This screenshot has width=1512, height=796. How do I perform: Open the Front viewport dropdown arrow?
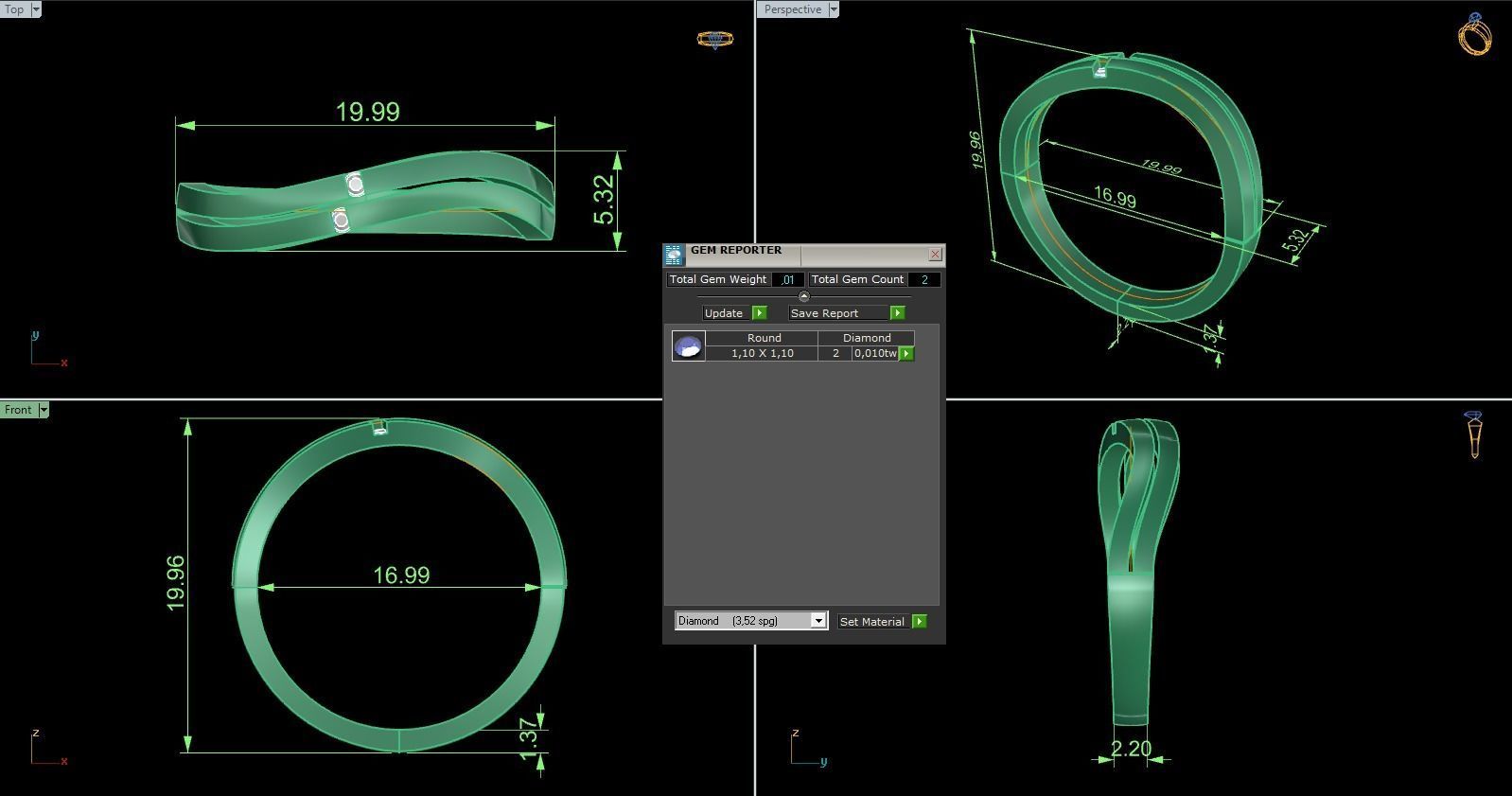pos(44,410)
